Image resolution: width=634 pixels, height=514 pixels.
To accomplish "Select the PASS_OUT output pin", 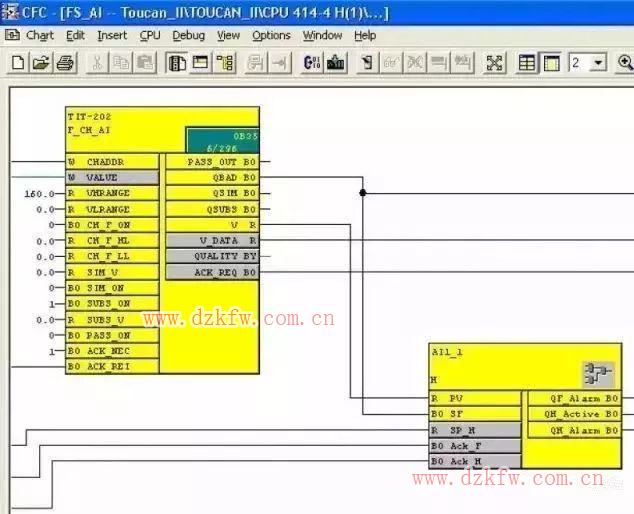I will coord(212,162).
